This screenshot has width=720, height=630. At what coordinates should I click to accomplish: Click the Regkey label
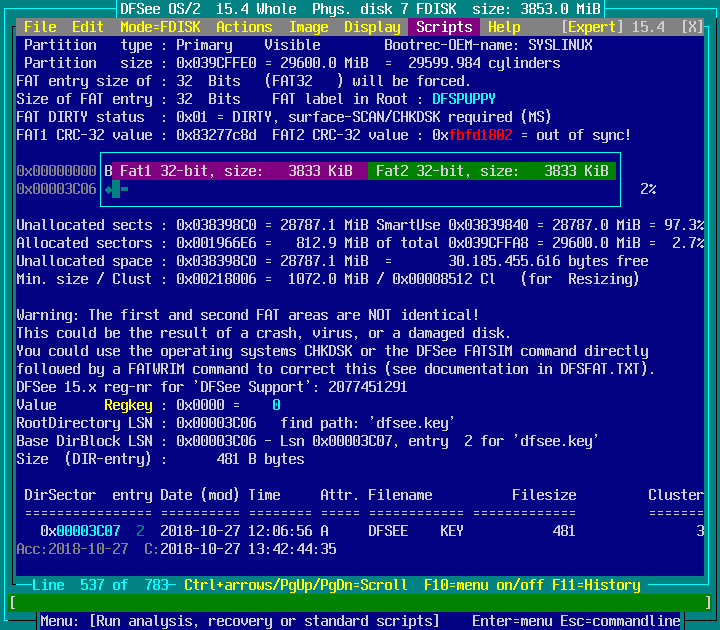(x=132, y=405)
